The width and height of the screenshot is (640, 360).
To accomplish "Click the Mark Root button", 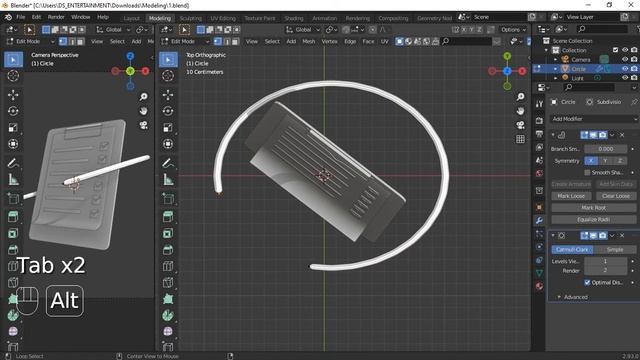I will pyautogui.click(x=593, y=208).
